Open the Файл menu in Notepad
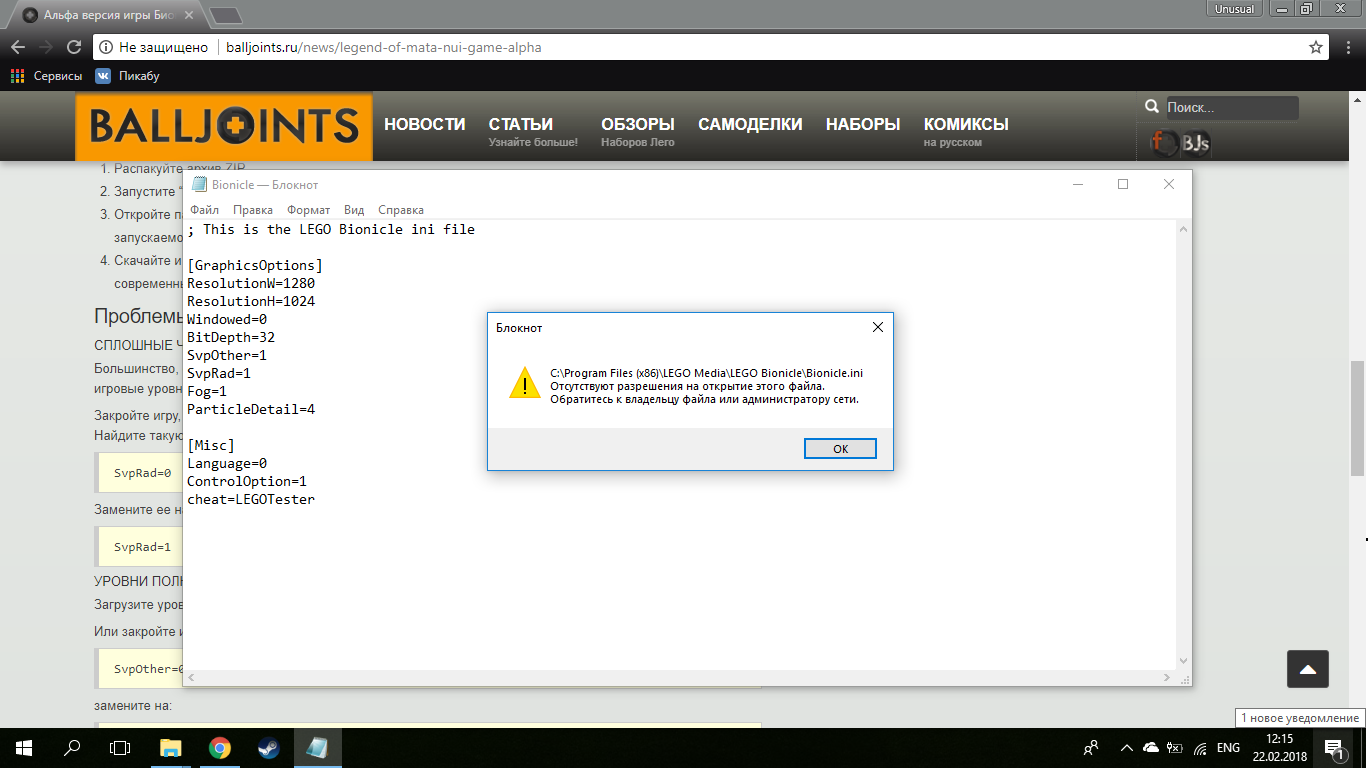 pos(204,210)
